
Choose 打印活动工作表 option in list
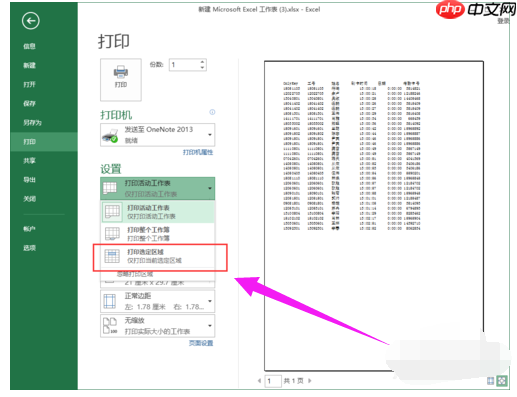(157, 212)
